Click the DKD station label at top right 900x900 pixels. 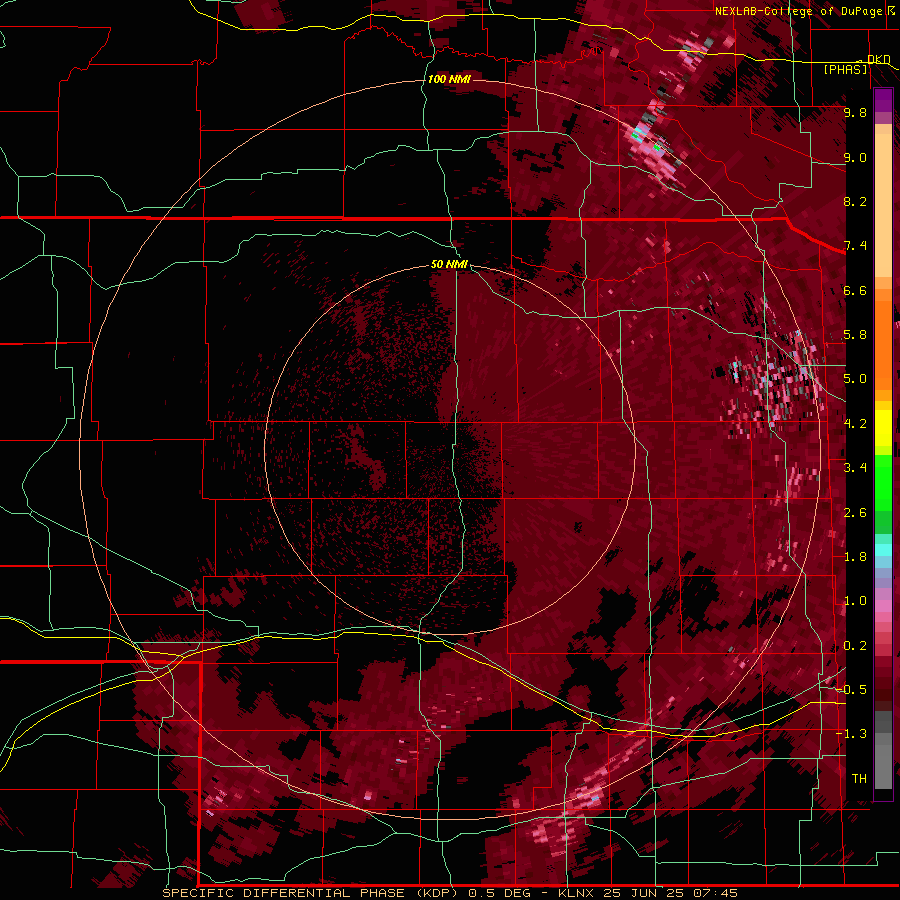[x=879, y=59]
